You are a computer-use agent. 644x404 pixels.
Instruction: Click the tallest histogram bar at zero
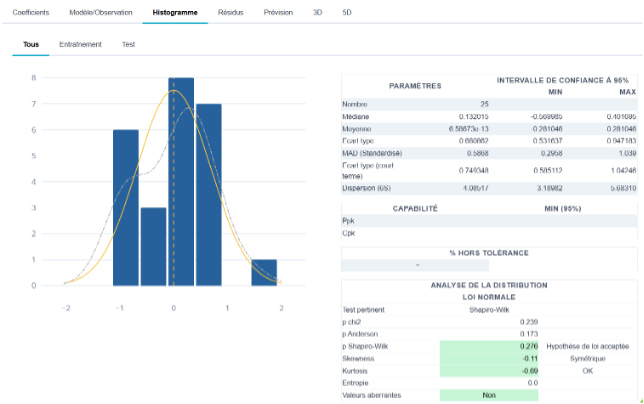[x=181, y=181]
